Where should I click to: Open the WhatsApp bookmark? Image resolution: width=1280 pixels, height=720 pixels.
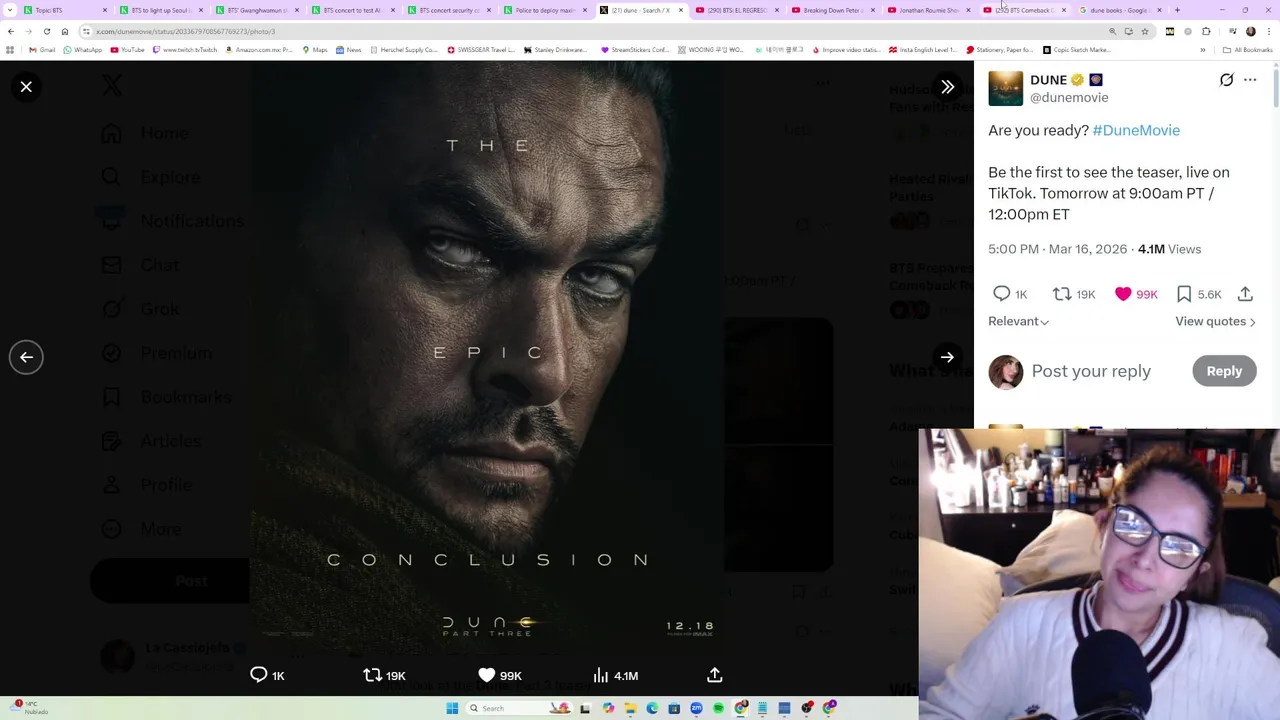click(82, 49)
